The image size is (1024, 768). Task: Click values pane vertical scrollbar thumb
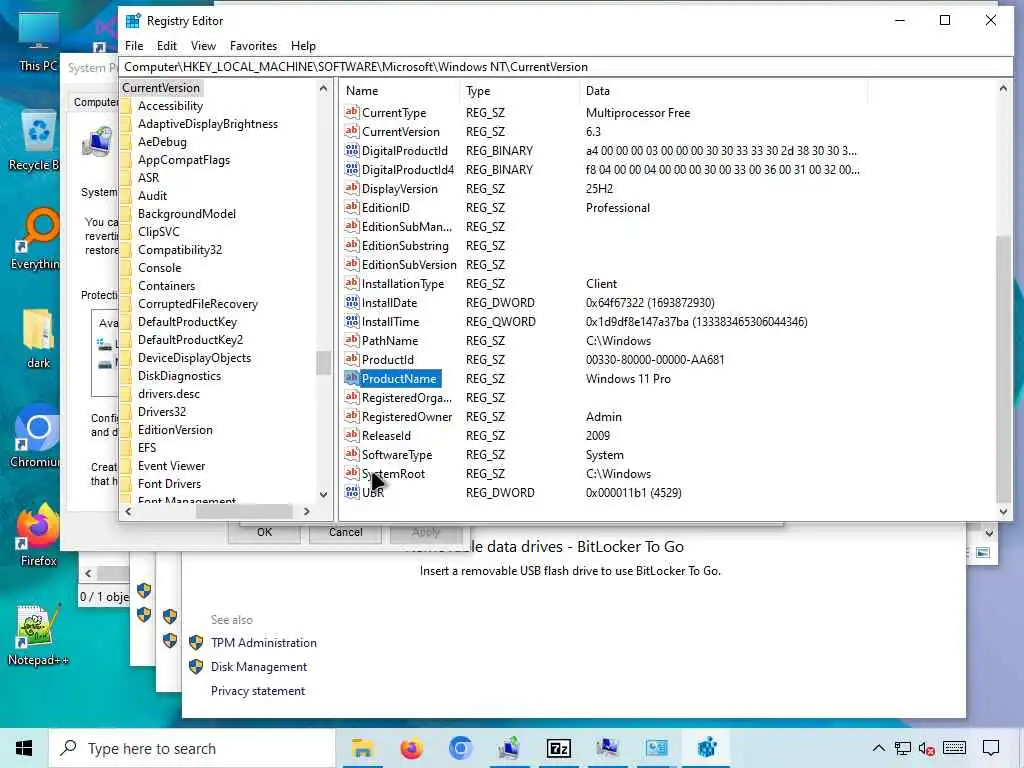pyautogui.click(x=1004, y=369)
